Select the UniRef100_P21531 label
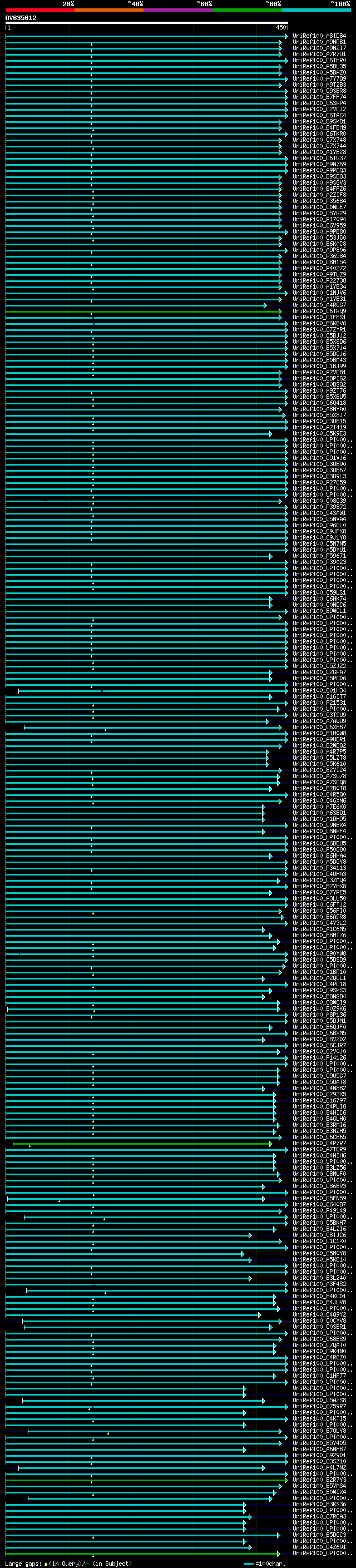This screenshot has height=1568, width=356. tap(319, 703)
